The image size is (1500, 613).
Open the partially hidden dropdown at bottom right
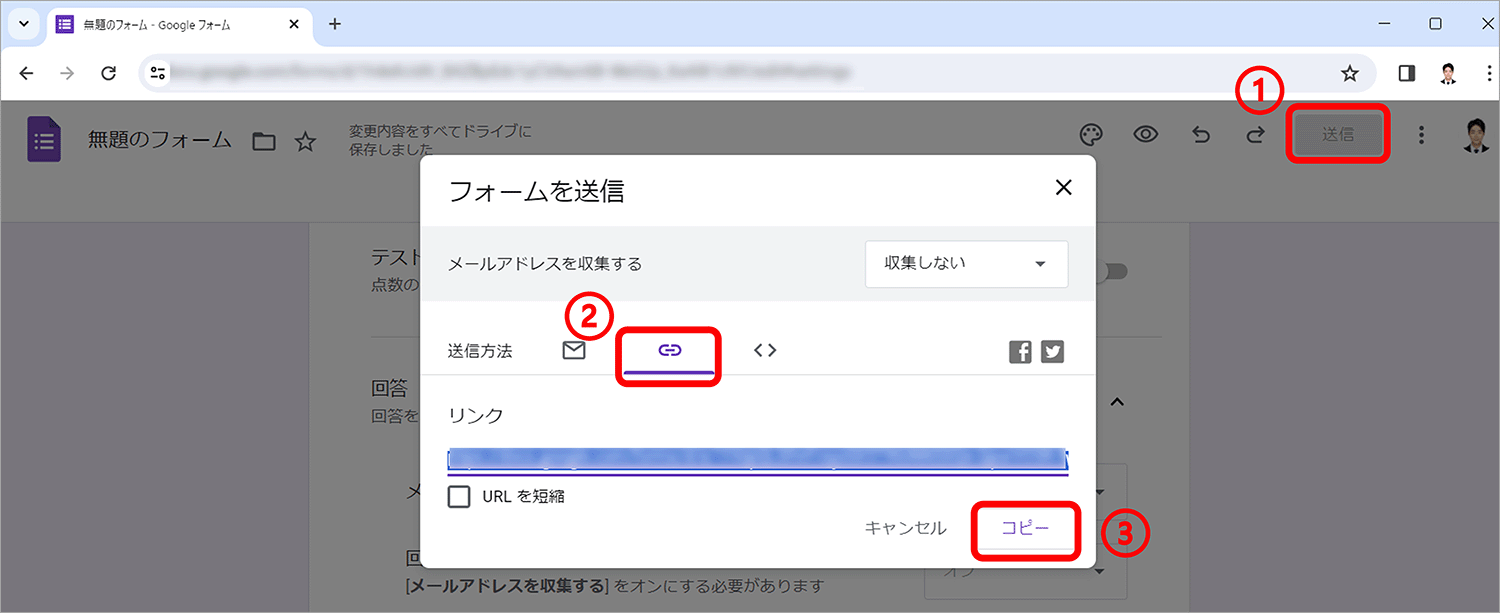[x=1026, y=572]
